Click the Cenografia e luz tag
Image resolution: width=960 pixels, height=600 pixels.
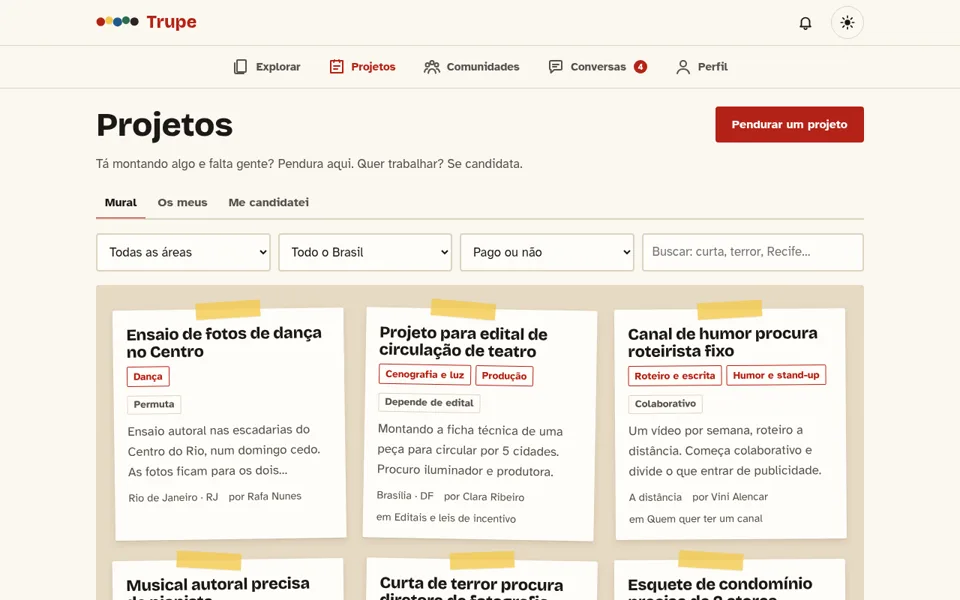[424, 375]
